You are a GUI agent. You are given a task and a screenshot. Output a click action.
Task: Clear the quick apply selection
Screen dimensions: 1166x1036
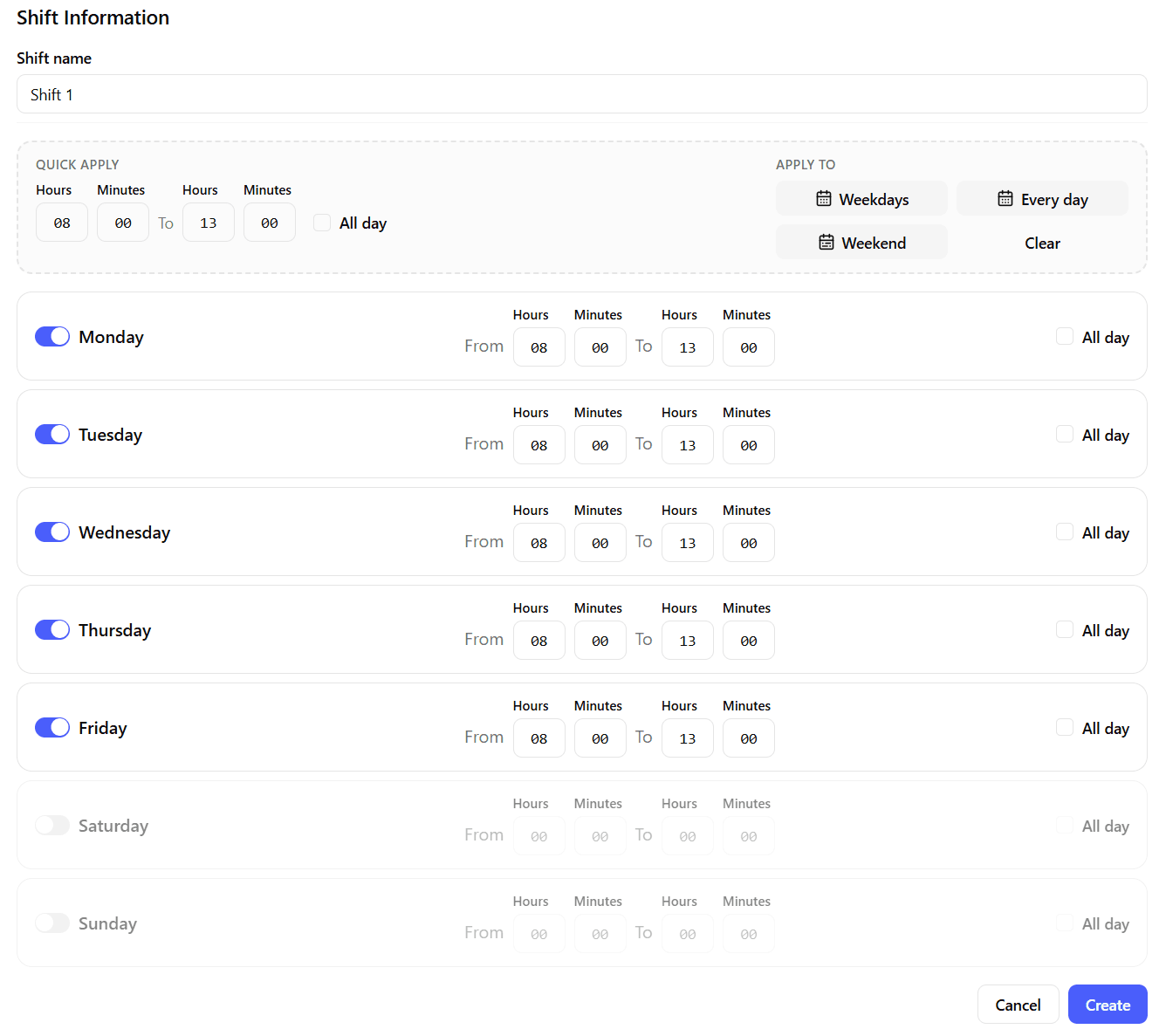[1042, 243]
